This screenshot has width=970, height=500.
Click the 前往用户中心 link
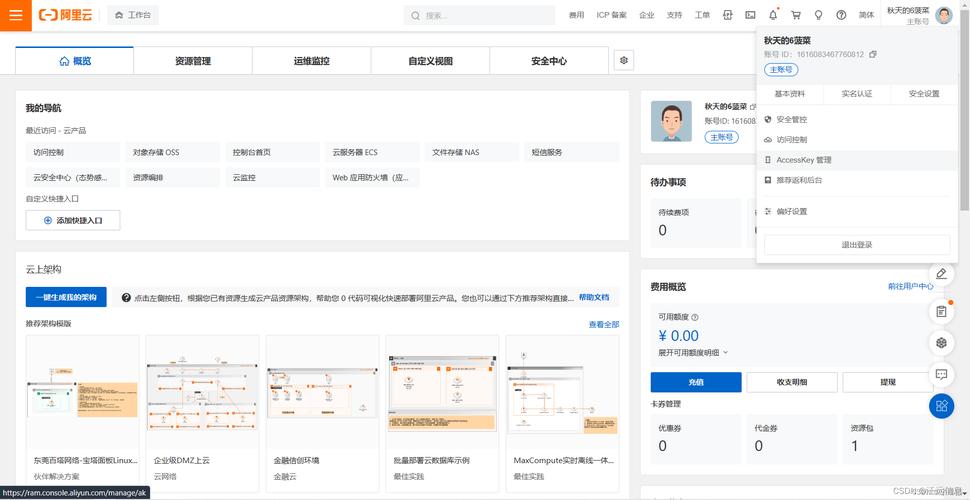coord(911,287)
